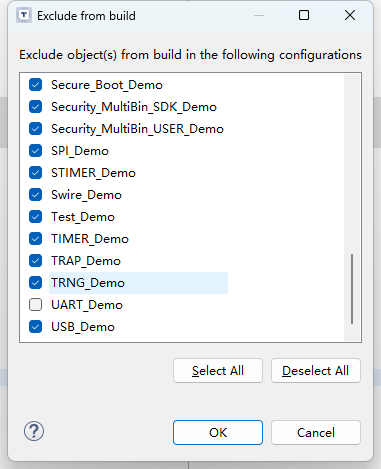Uncheck the Secure_Boot_Demo checkbox
The width and height of the screenshot is (381, 469).
35,85
